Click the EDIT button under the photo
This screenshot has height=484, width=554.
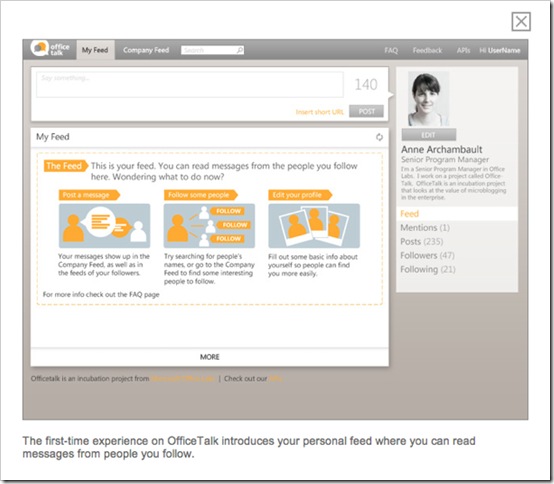tap(429, 135)
